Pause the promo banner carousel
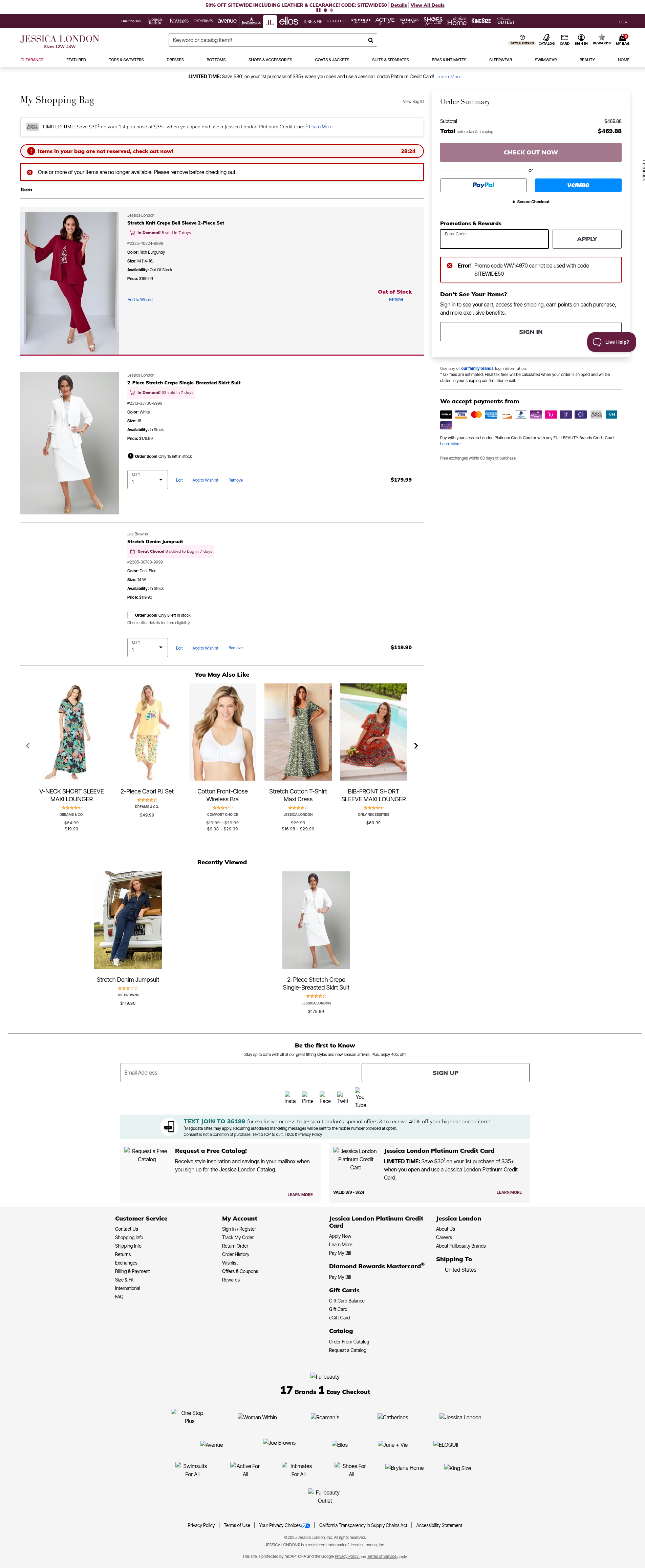 coord(318,10)
